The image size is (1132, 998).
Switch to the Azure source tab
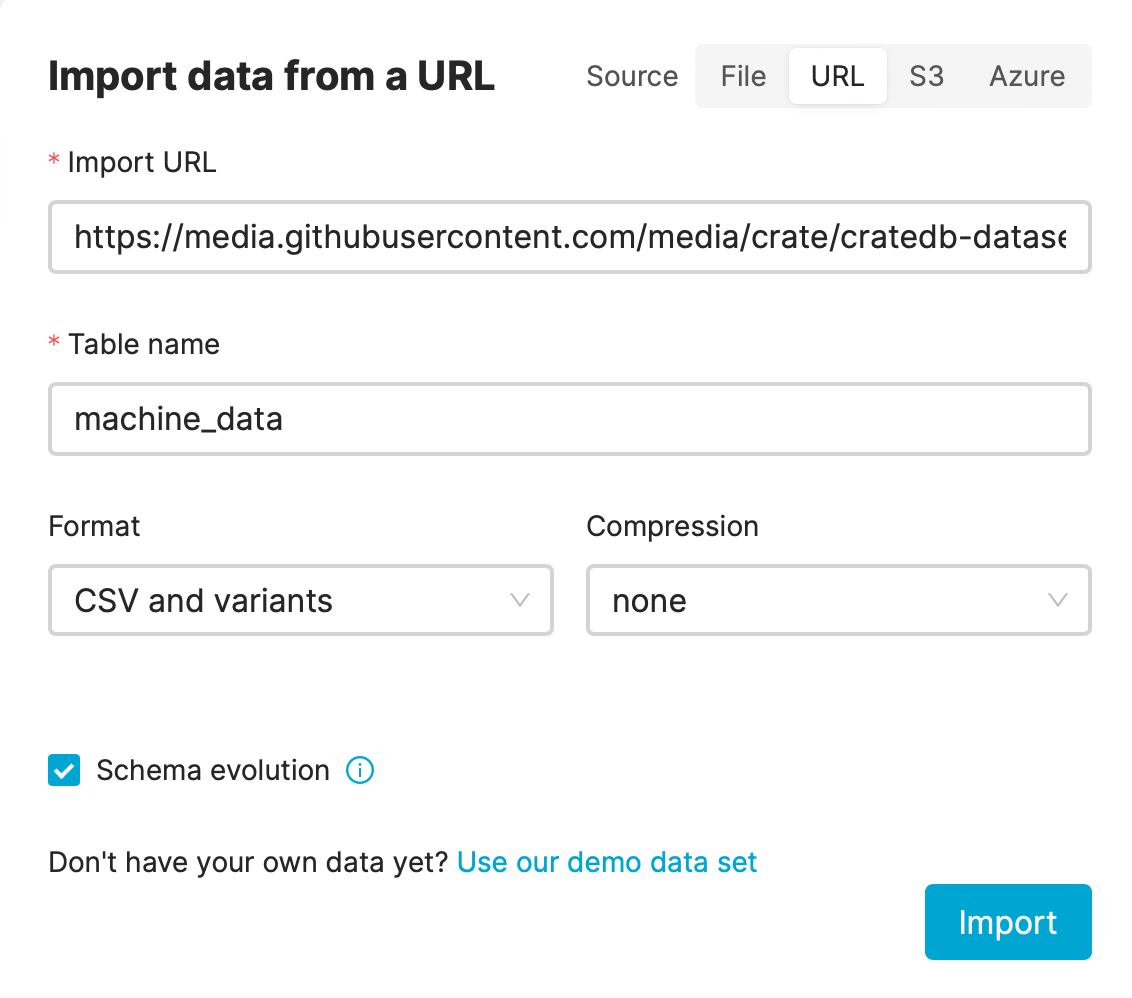point(1026,76)
